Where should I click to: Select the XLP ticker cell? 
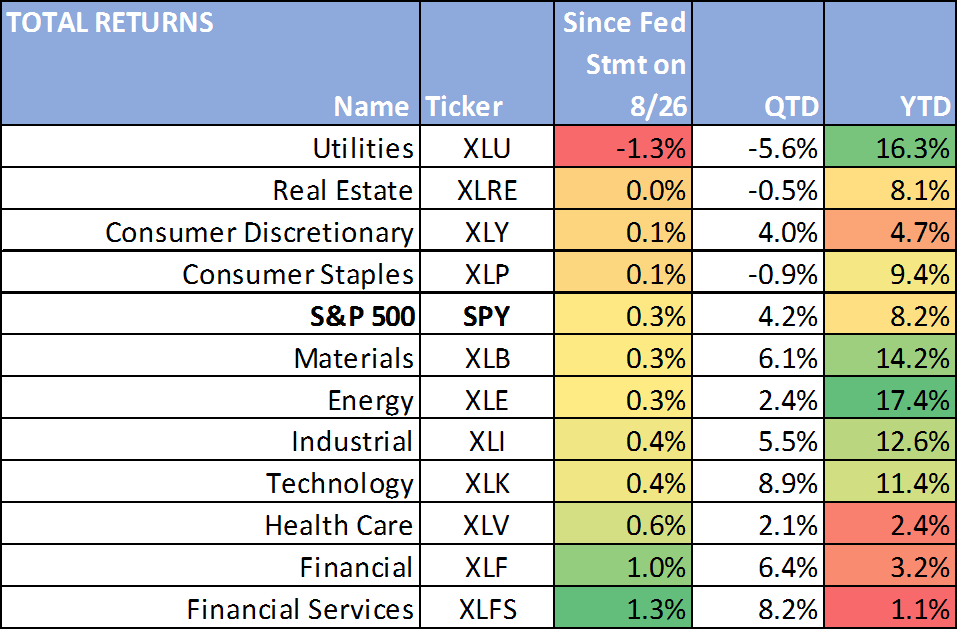coord(487,273)
